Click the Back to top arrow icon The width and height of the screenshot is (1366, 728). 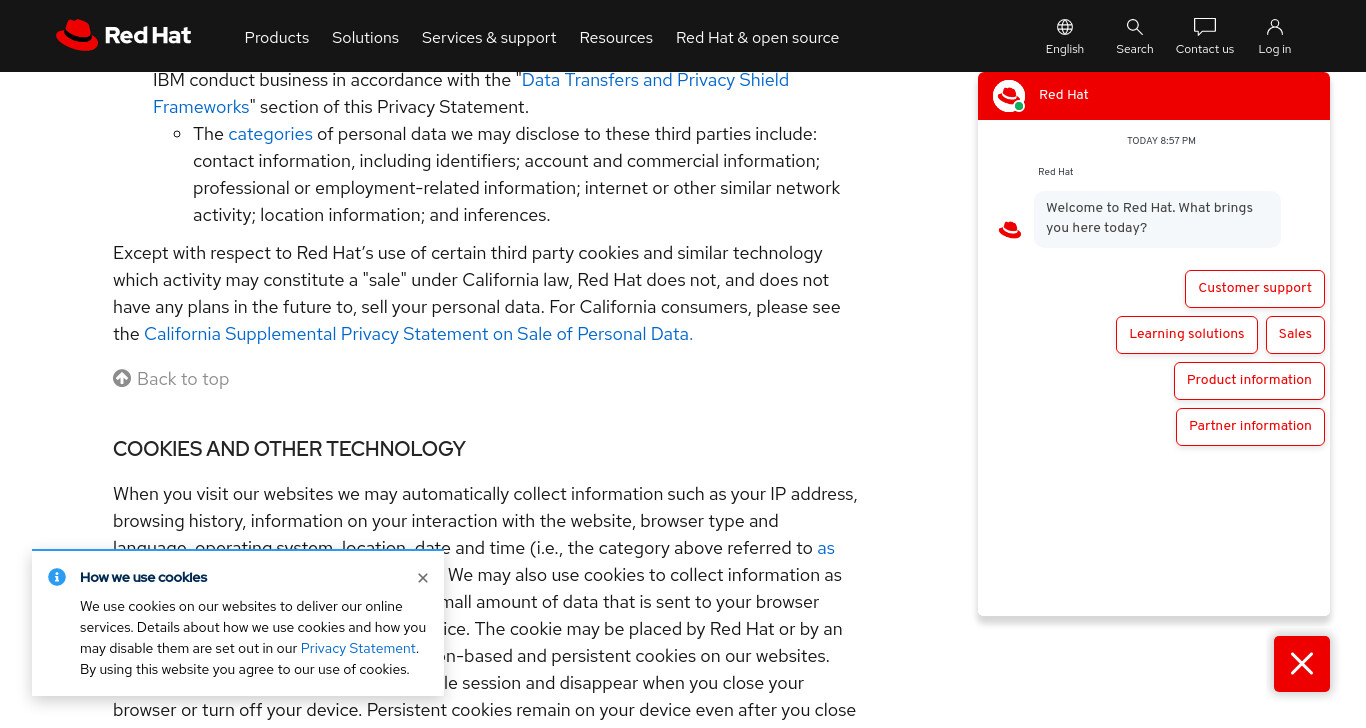122,378
